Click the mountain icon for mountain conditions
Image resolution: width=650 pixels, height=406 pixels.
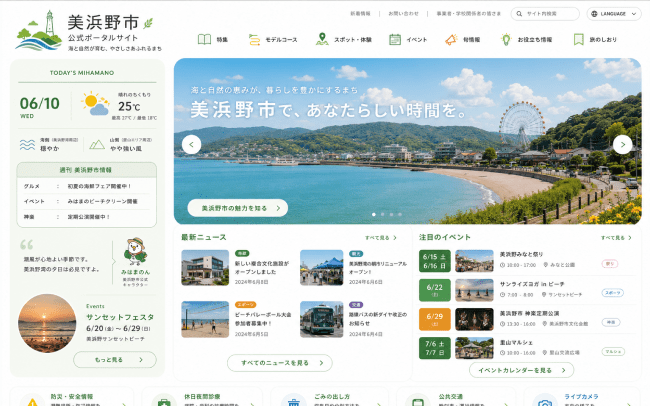97,144
